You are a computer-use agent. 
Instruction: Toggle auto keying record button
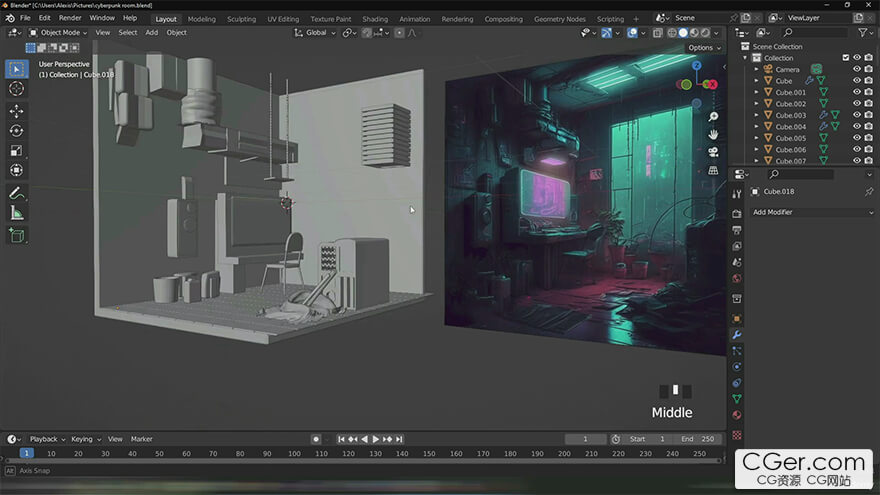coord(316,439)
